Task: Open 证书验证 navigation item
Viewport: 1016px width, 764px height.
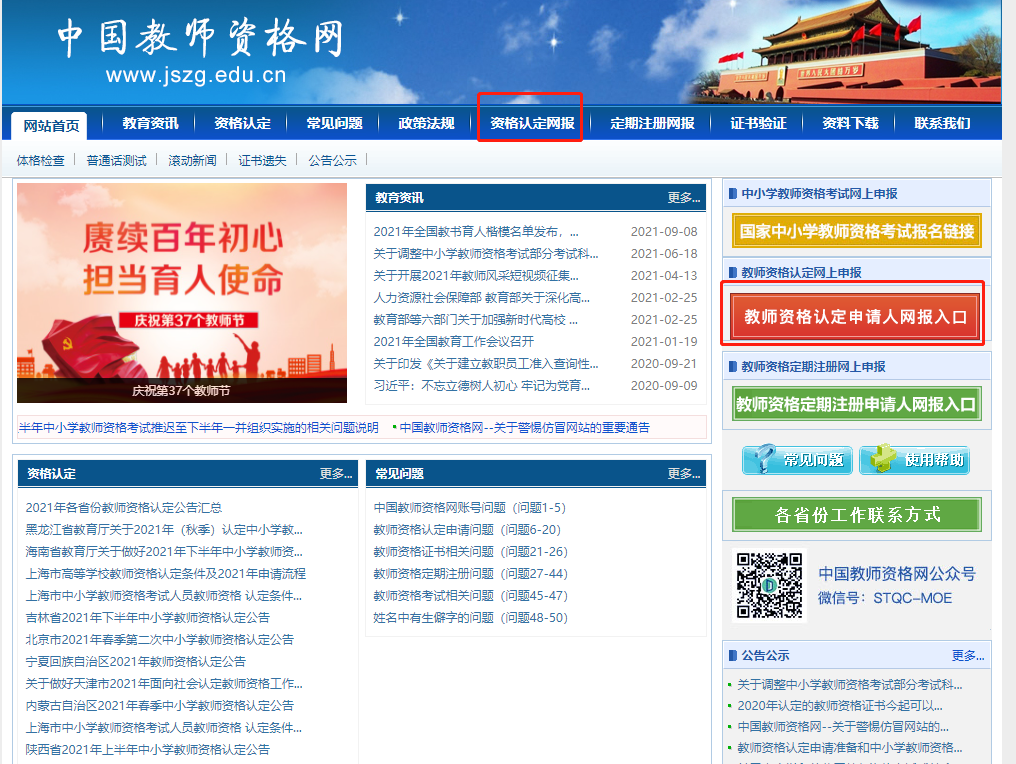Action: [x=758, y=123]
